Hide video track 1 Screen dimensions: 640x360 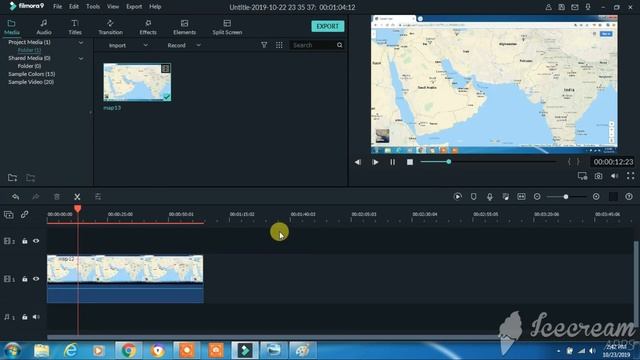click(x=36, y=279)
